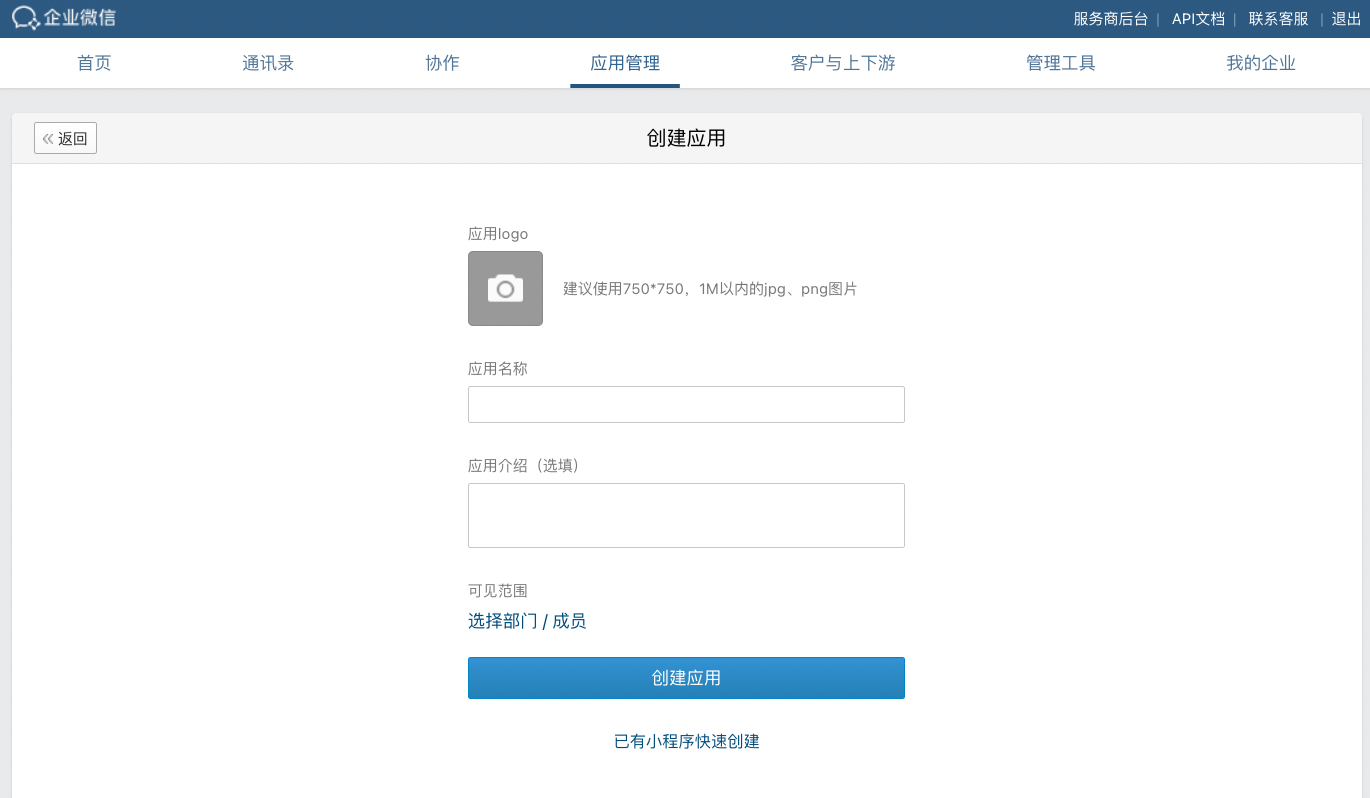This screenshot has height=798, width=1370.
Task: Select the 应用管理 tab
Action: coord(625,63)
